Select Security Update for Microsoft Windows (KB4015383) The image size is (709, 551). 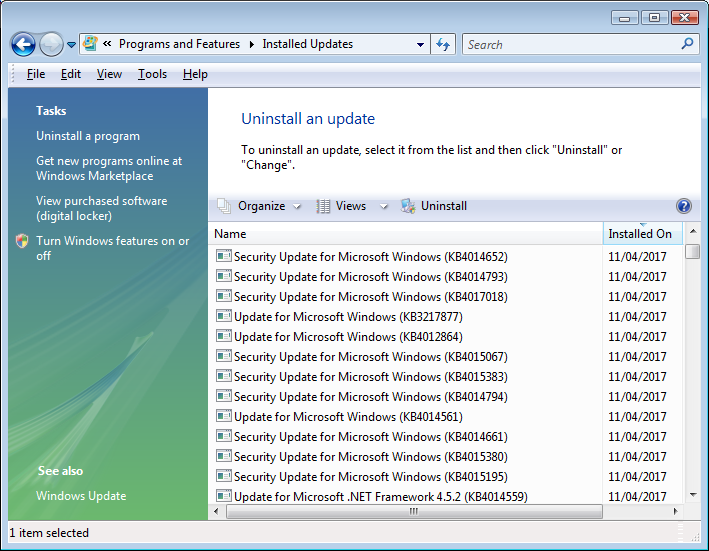371,377
